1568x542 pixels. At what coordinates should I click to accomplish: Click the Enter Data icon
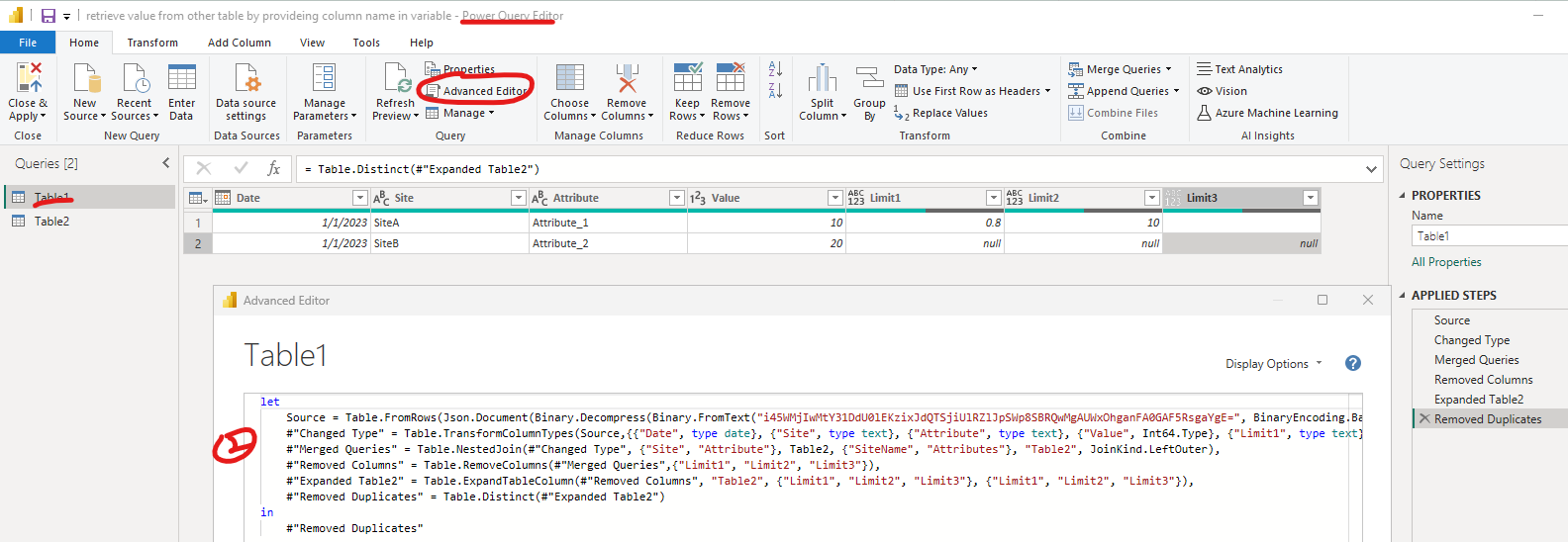(x=182, y=78)
